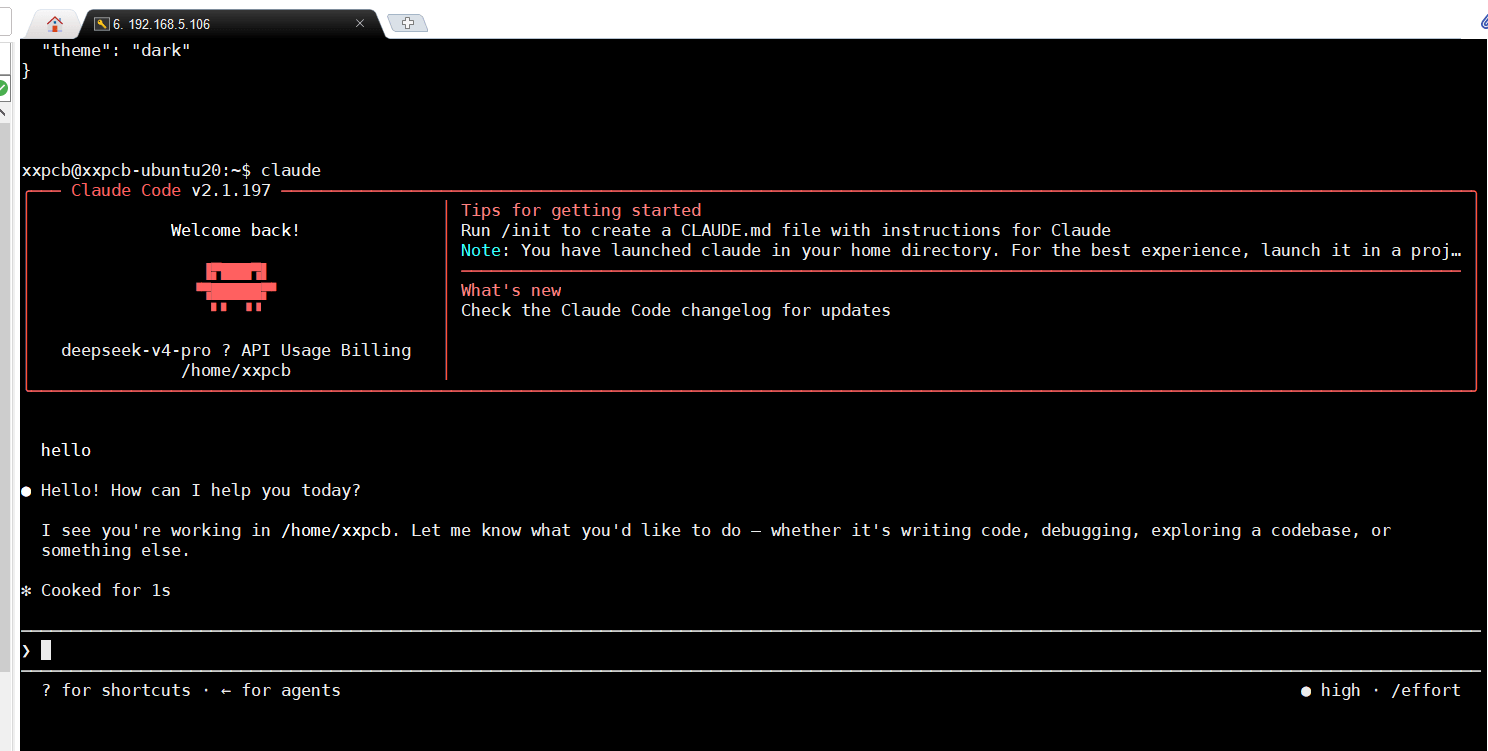Click the "I see you're working in /home/xxpcb" paragraph
This screenshot has height=751, width=1488.
[716, 540]
